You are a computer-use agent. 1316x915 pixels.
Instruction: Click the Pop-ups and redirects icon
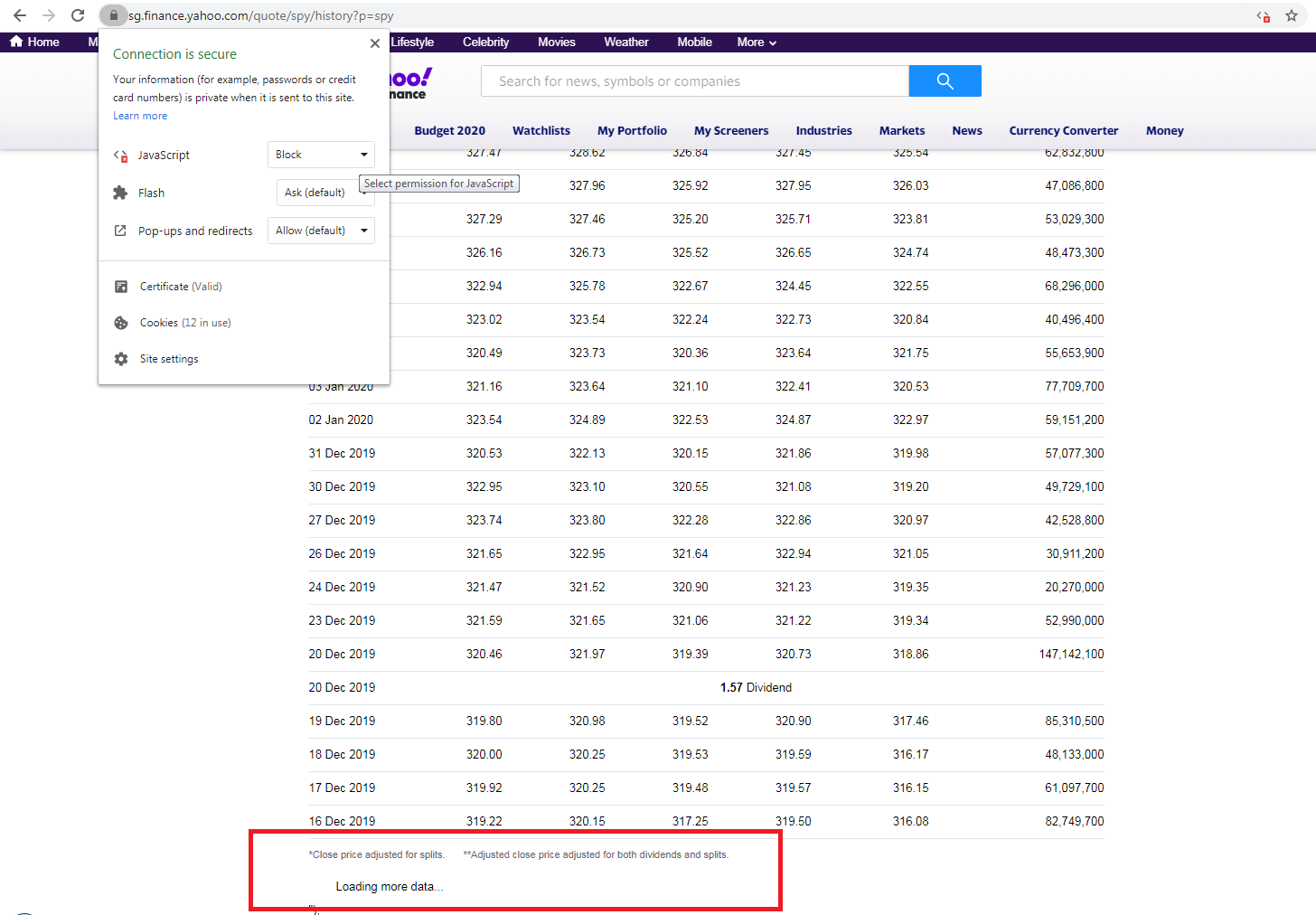(120, 231)
